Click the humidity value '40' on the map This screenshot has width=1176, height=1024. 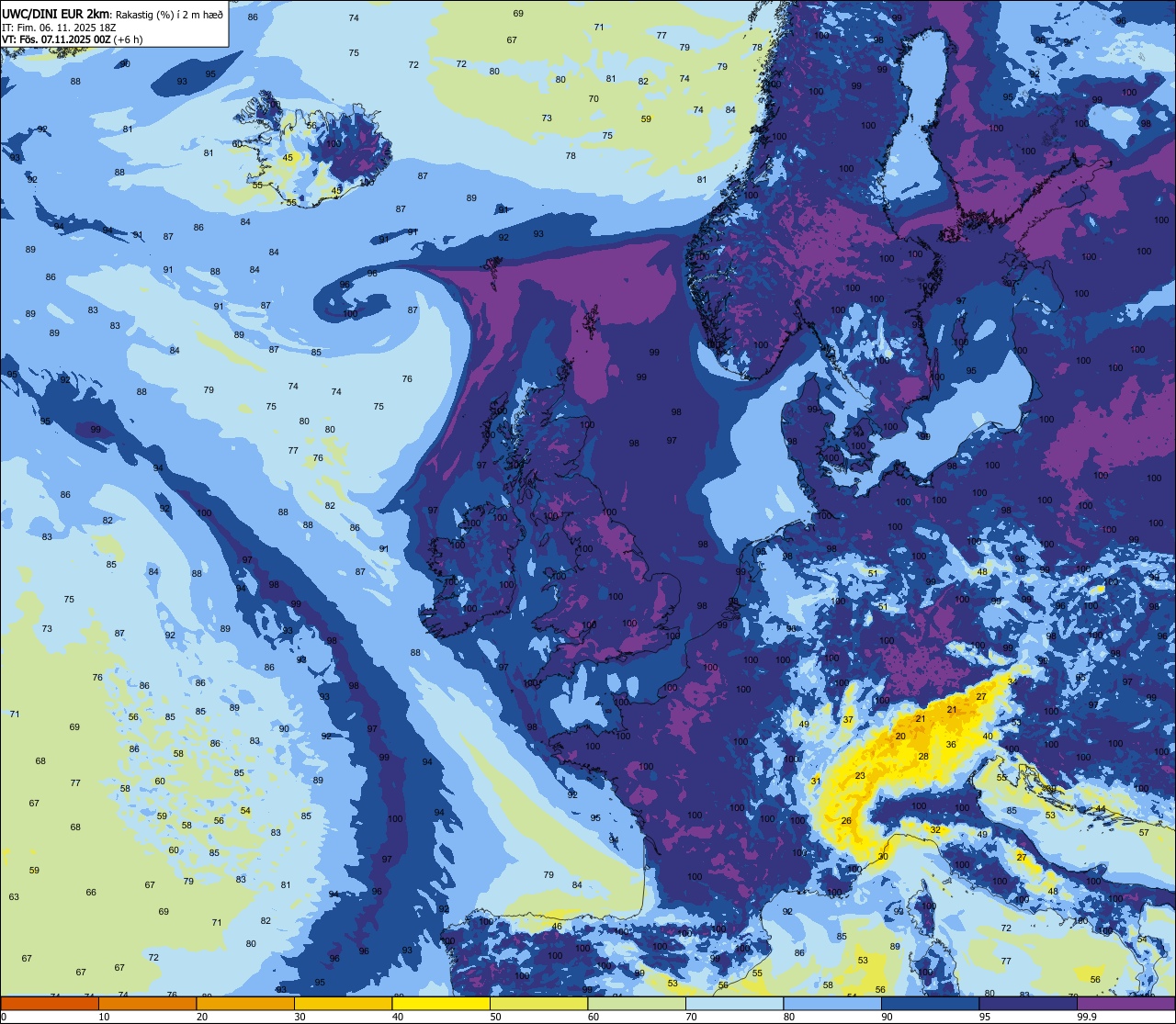tap(988, 737)
